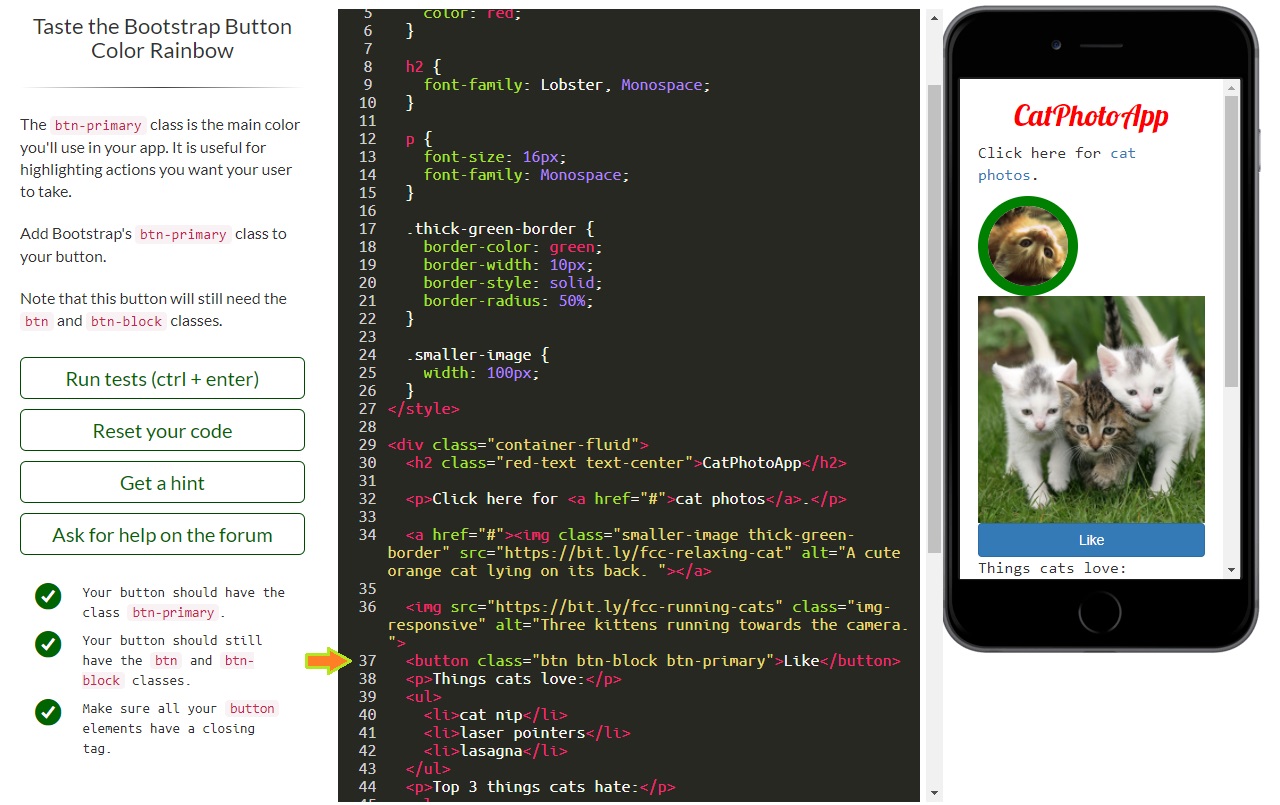1280x805 pixels.
Task: Click the CatPhotoApp heading in the preview
Action: coord(1090,116)
